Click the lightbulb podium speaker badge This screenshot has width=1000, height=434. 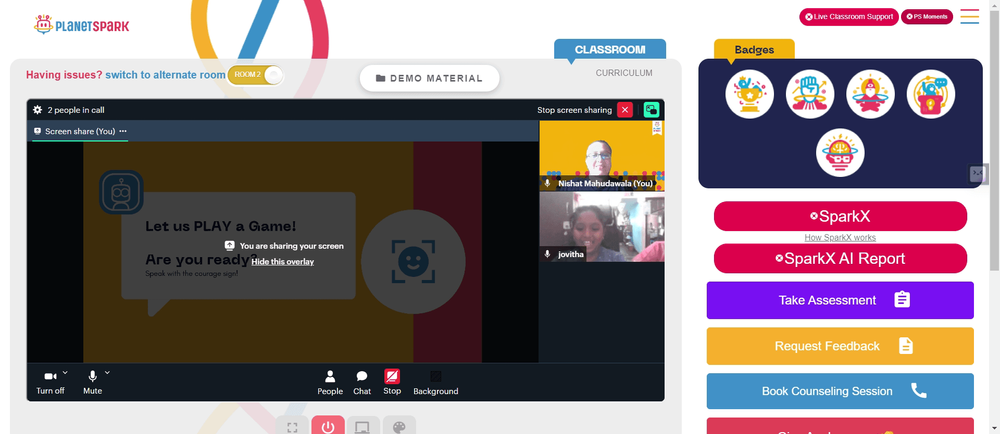[x=930, y=94]
